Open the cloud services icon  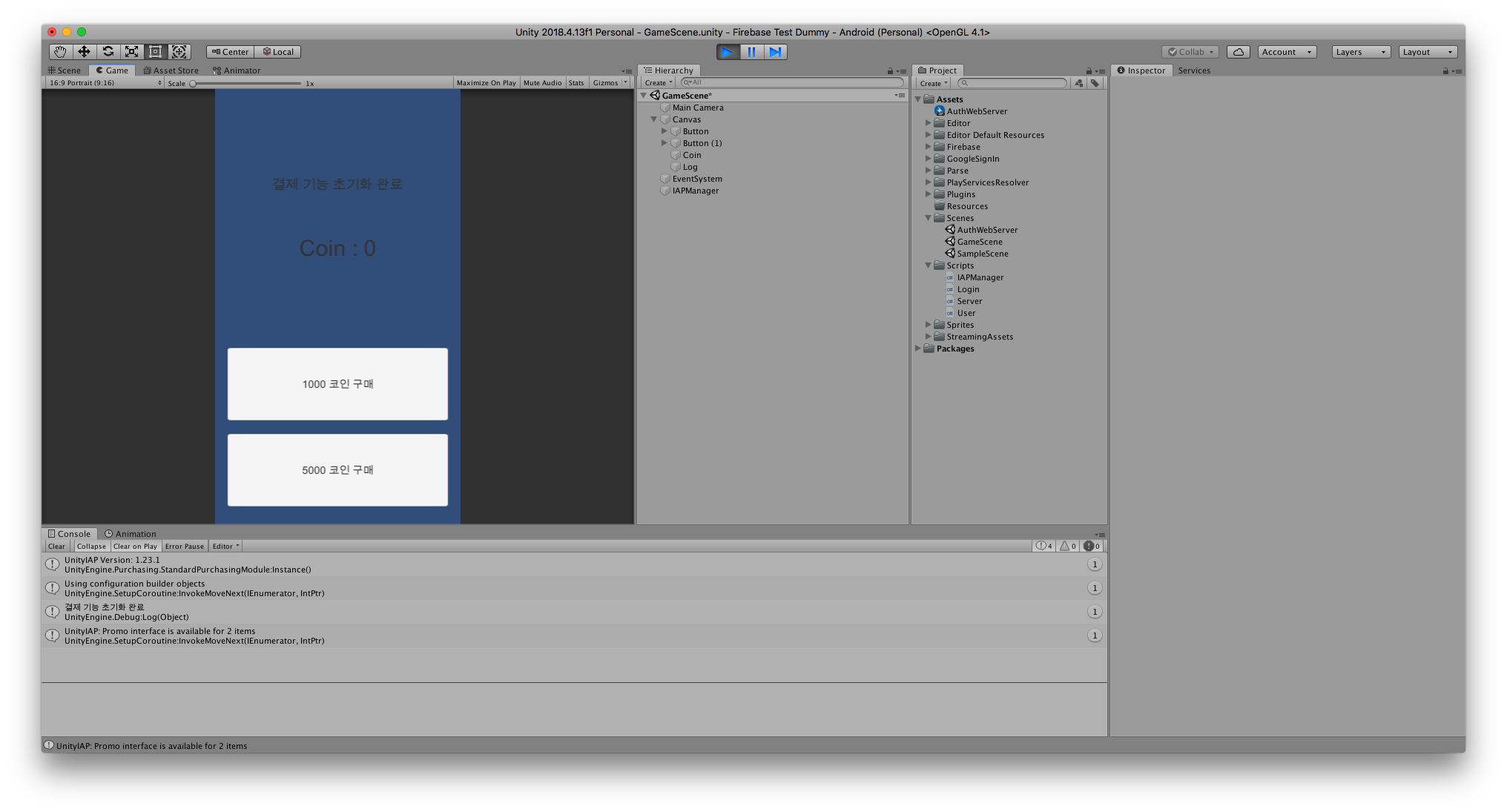point(1238,52)
